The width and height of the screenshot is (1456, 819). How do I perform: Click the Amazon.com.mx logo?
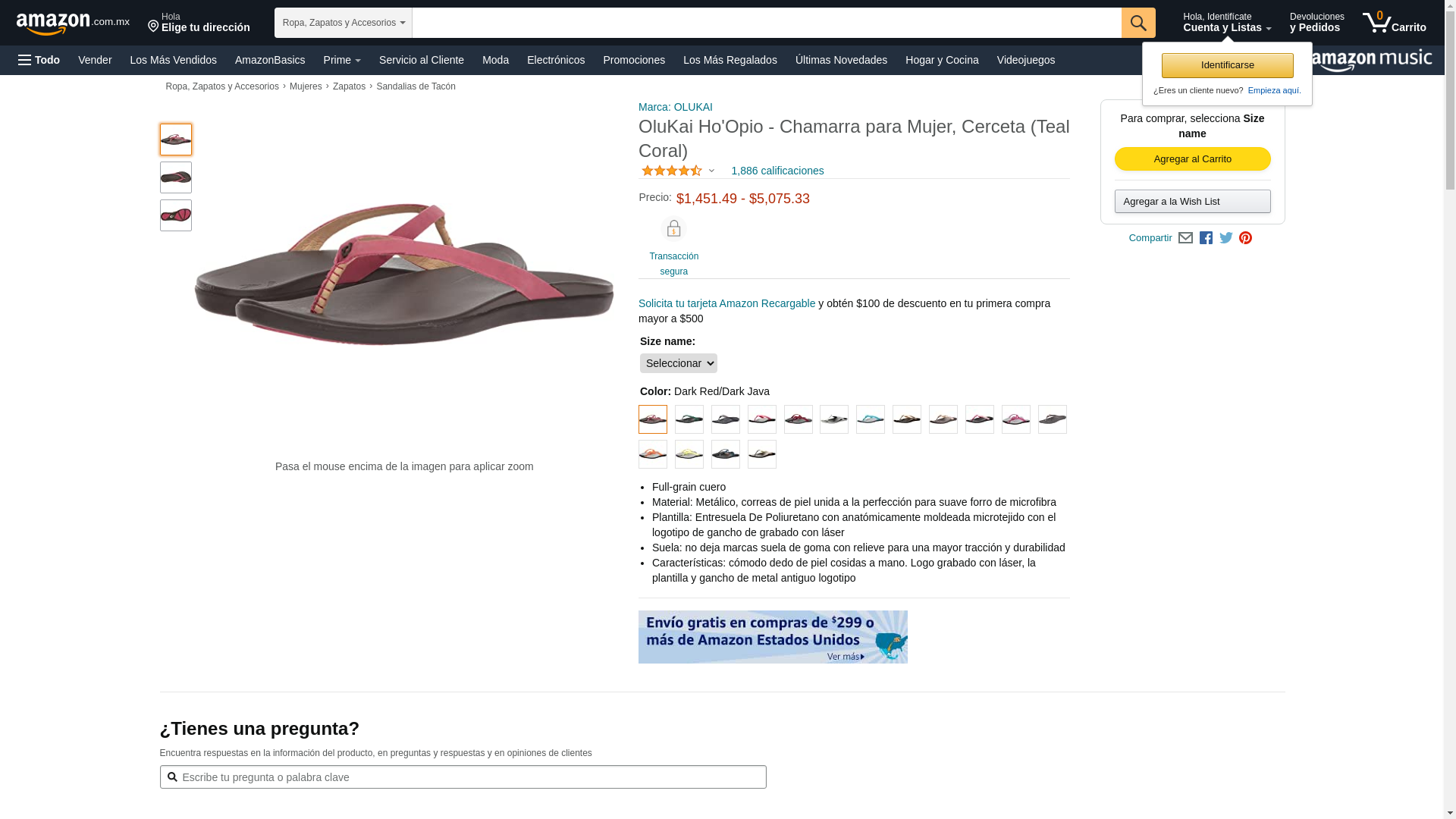[x=73, y=24]
